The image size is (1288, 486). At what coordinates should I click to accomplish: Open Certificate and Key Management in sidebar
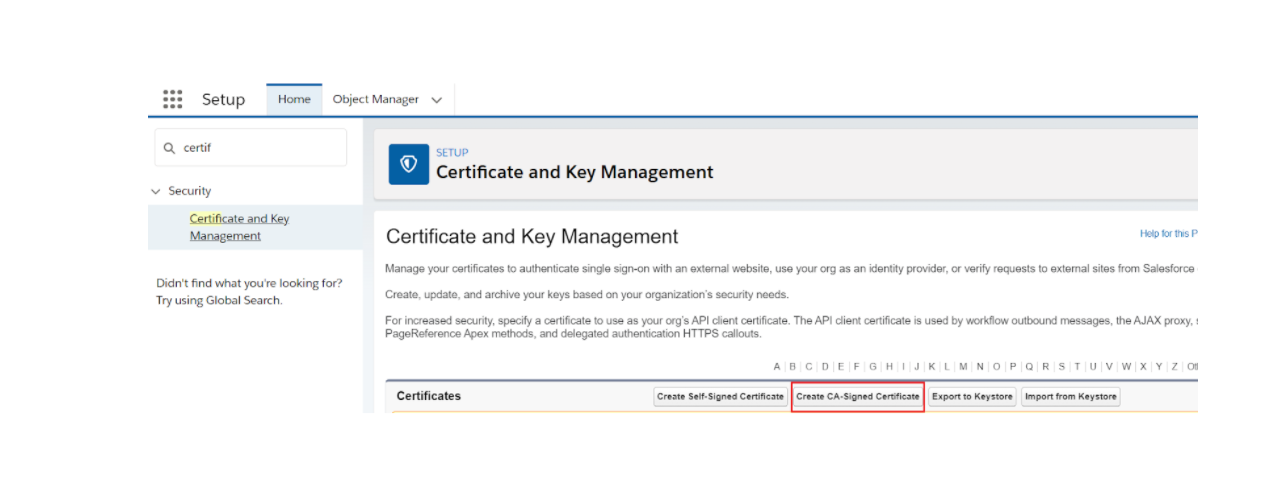click(x=239, y=227)
